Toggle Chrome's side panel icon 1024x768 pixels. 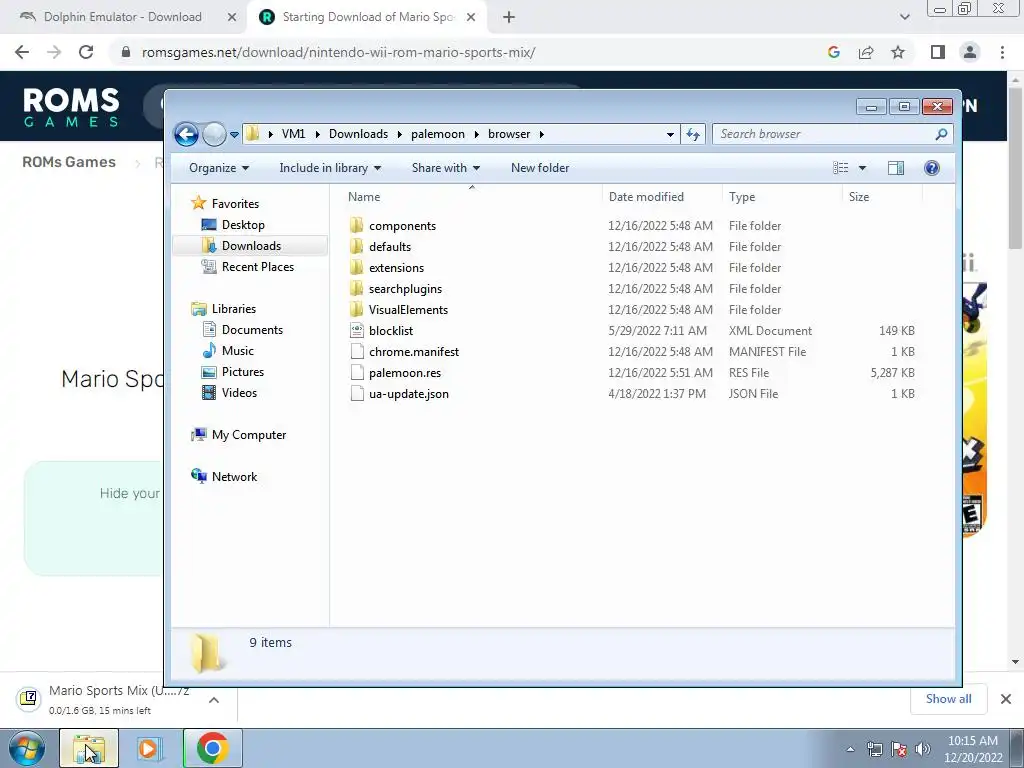click(938, 52)
